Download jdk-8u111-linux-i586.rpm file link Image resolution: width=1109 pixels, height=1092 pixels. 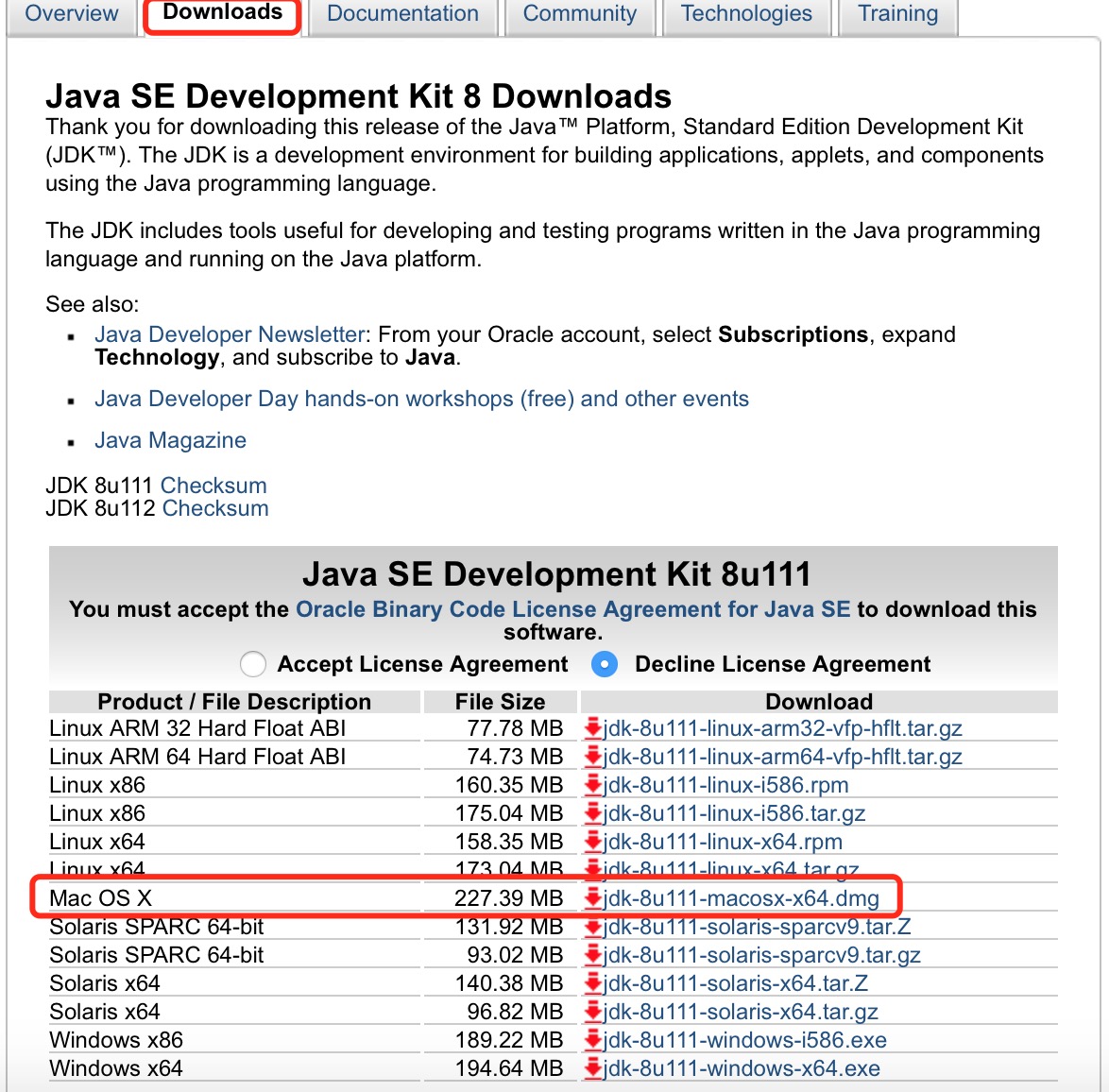pyautogui.click(x=725, y=784)
